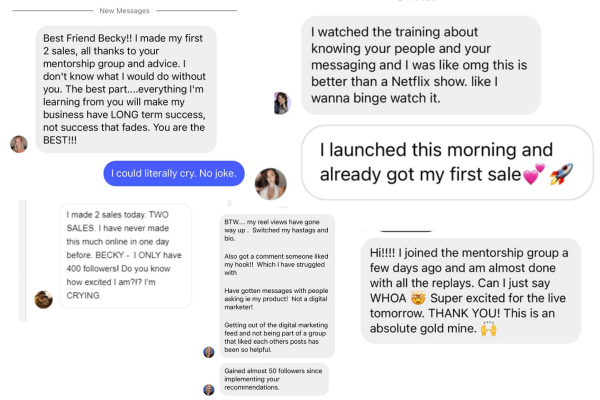
Task: Click the pink hearts emoji
Action: pos(534,174)
